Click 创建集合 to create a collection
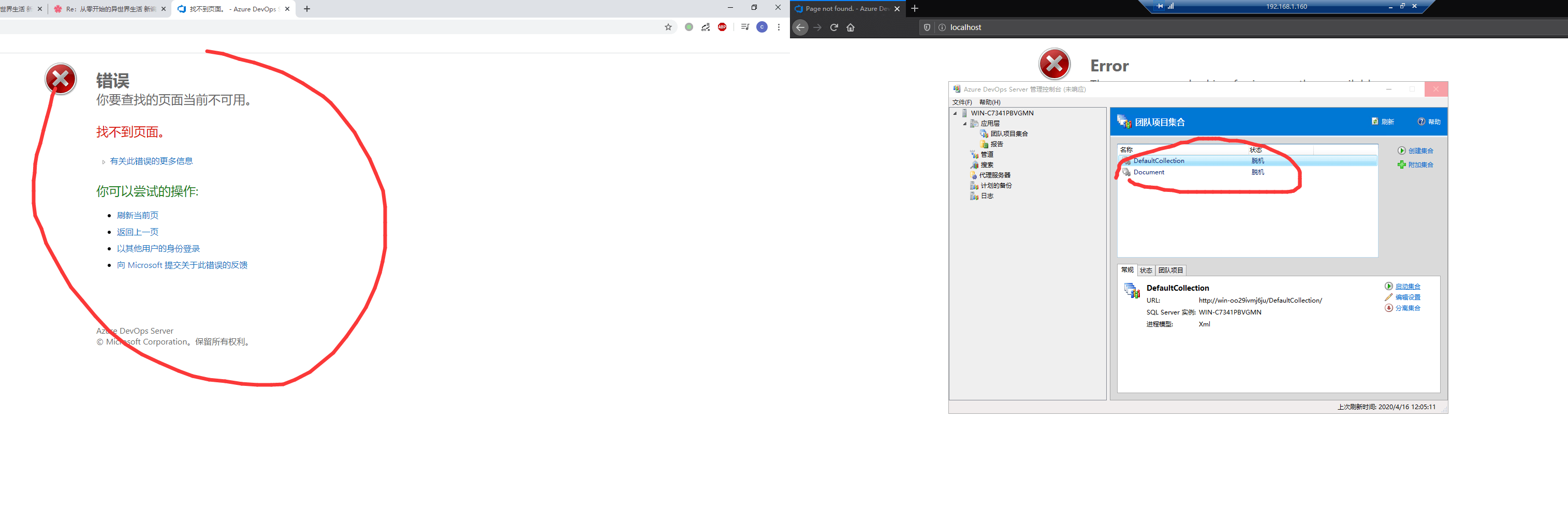Screen dimensions: 1568x524 1420,151
